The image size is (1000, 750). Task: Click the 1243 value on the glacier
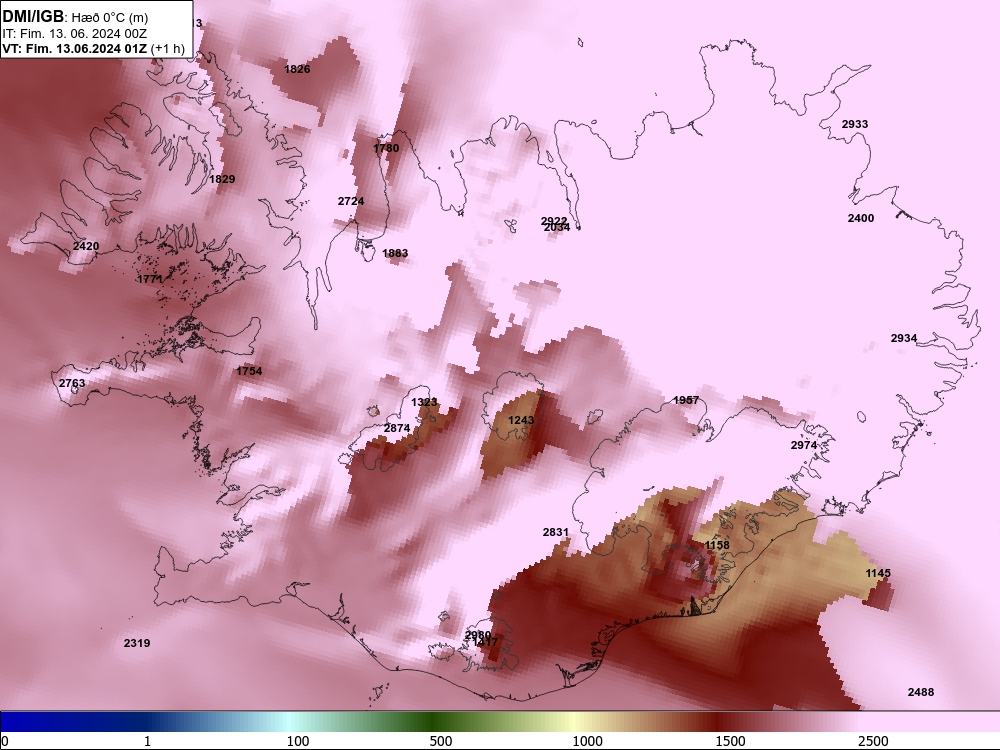click(521, 420)
